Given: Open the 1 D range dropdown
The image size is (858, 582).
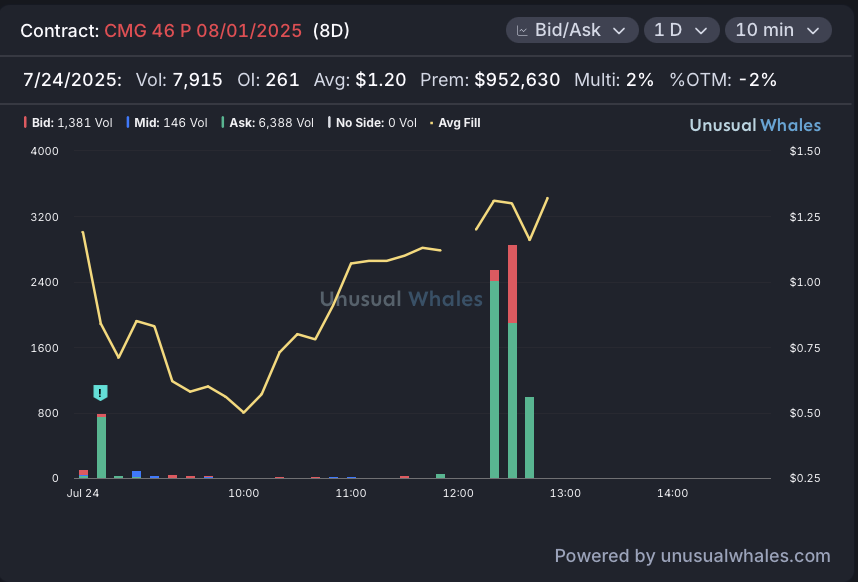Looking at the screenshot, I should 681,30.
